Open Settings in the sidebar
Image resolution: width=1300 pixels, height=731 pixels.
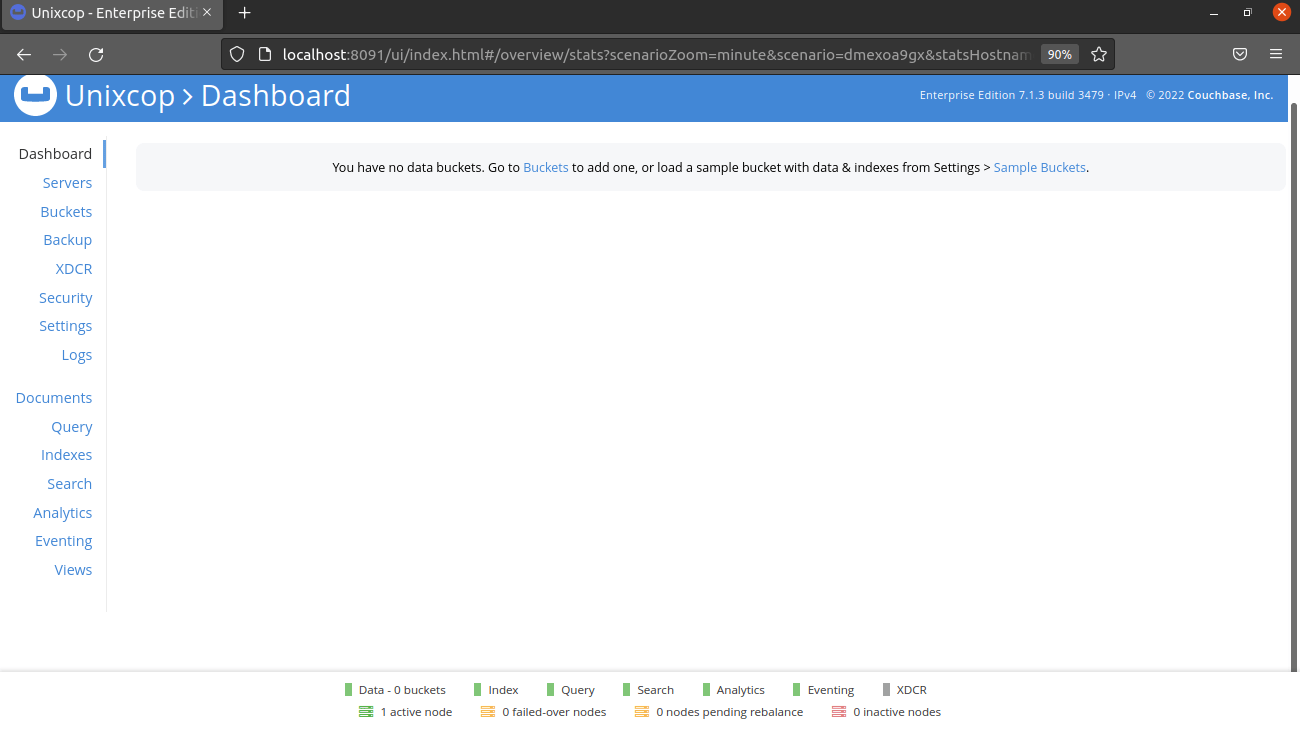tap(66, 326)
